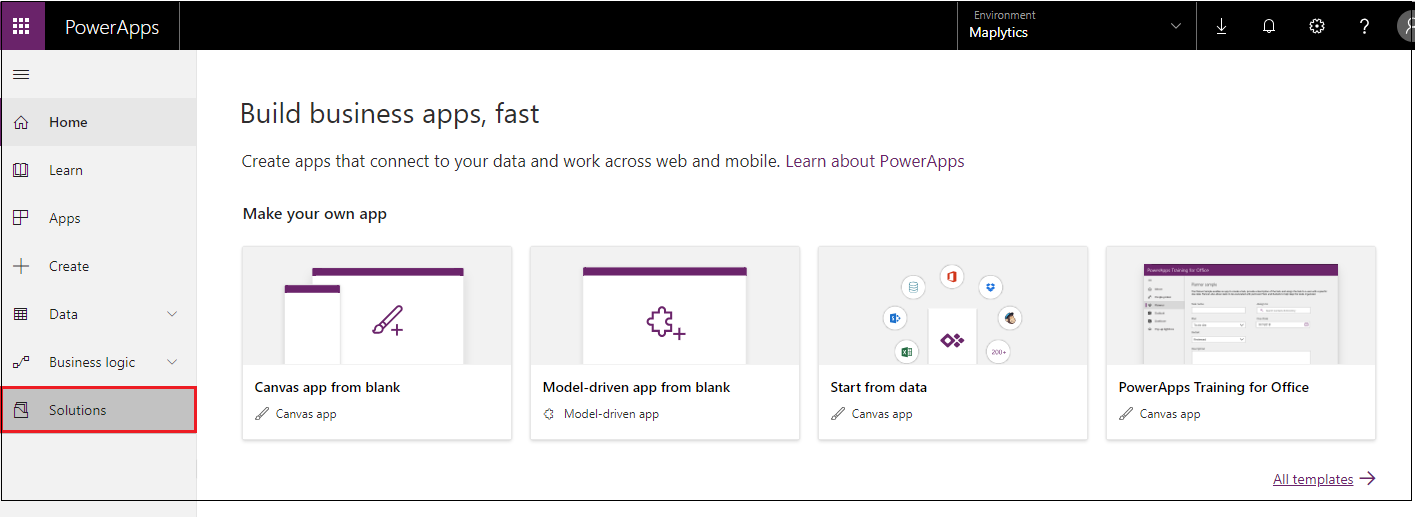The width and height of the screenshot is (1415, 517).
Task: Click the Common Data Service center icon
Action: 952,340
